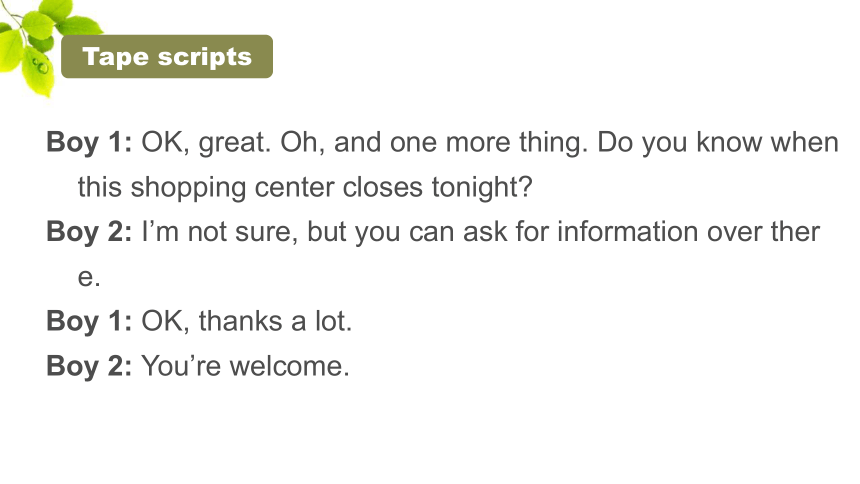This screenshot has width=860, height=484.
Task: Select the first 'Boy 1:' speaker label
Action: point(89,142)
